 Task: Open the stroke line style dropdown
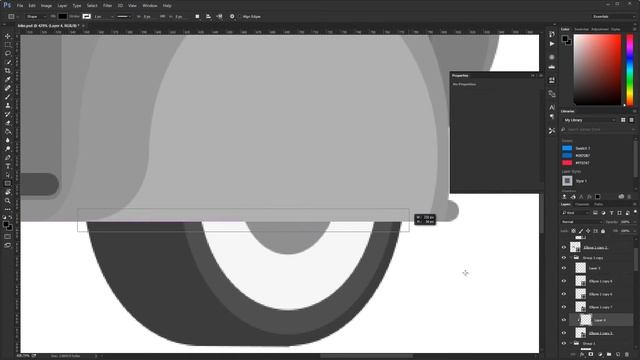124,17
